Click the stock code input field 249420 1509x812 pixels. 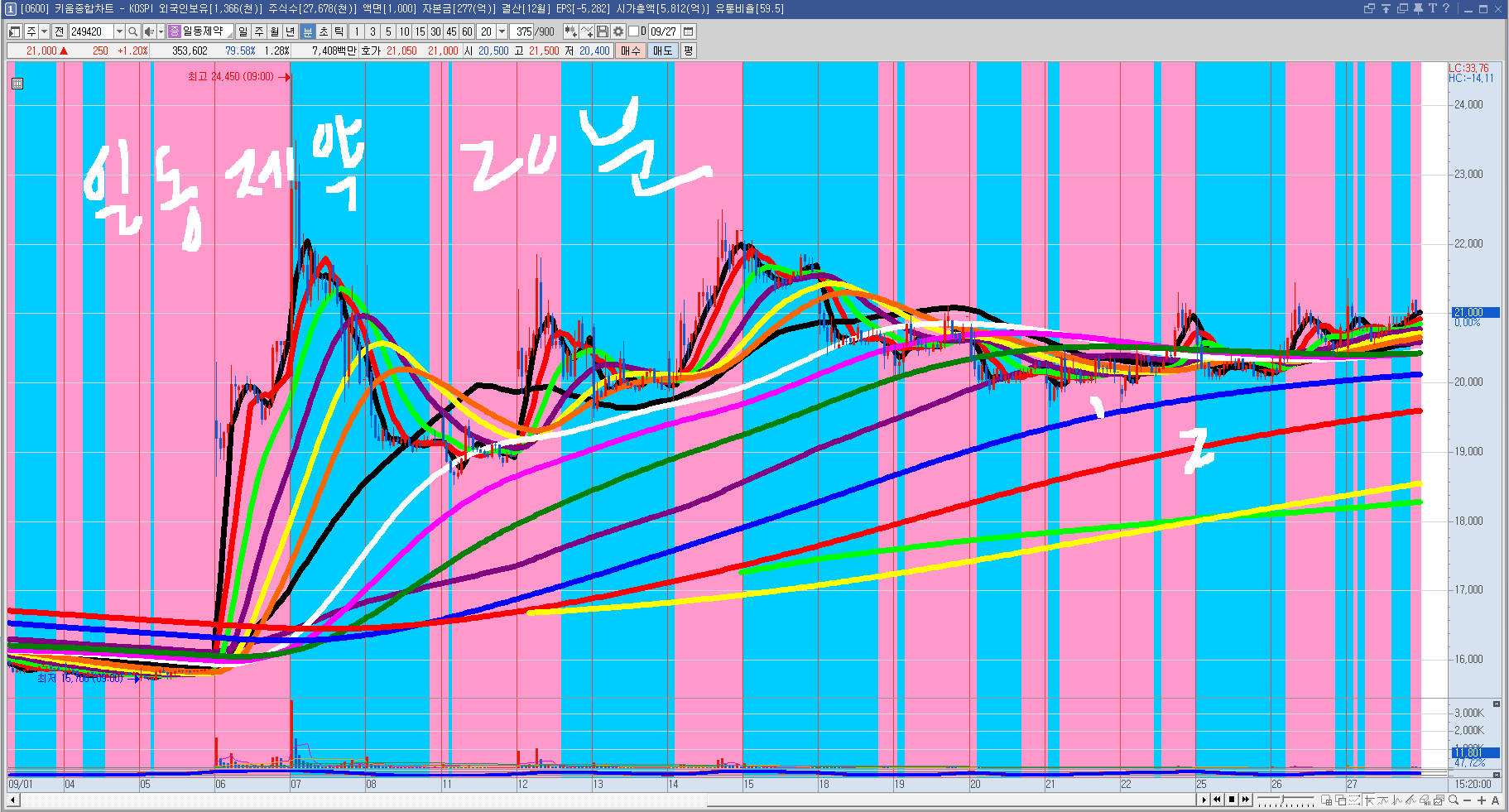coord(91,31)
